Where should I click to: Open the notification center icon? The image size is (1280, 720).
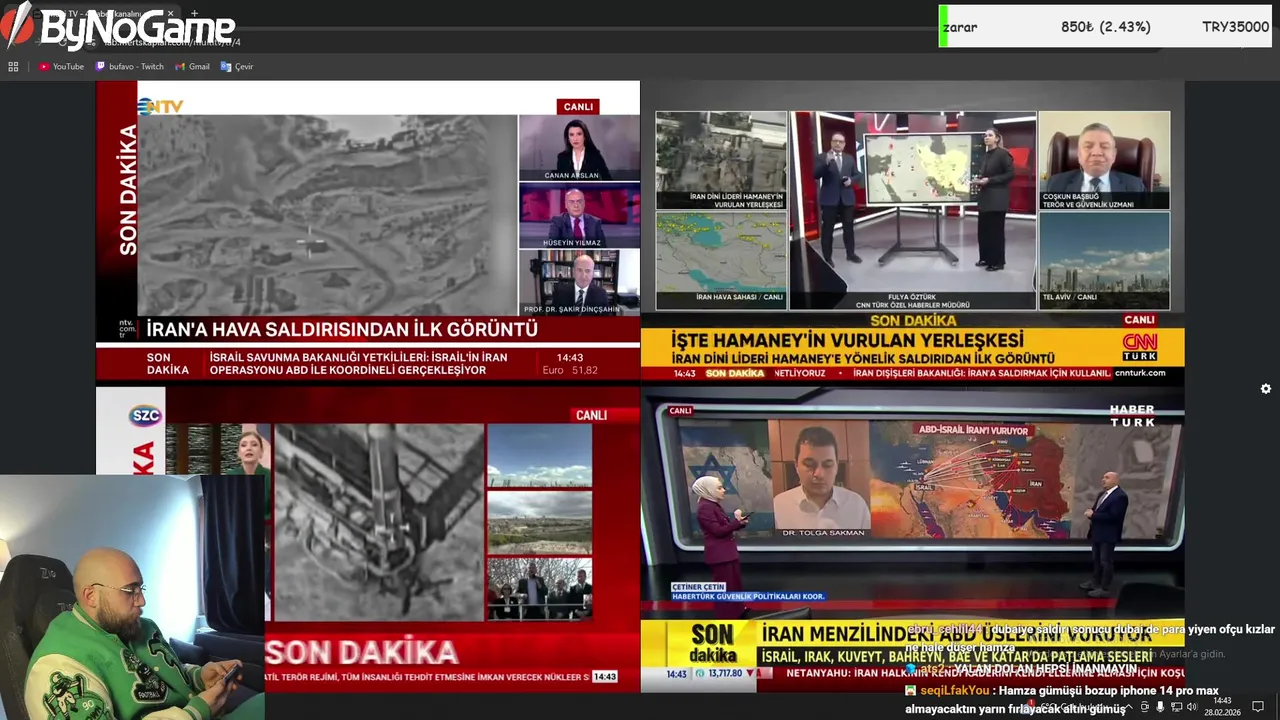pyautogui.click(x=1257, y=707)
